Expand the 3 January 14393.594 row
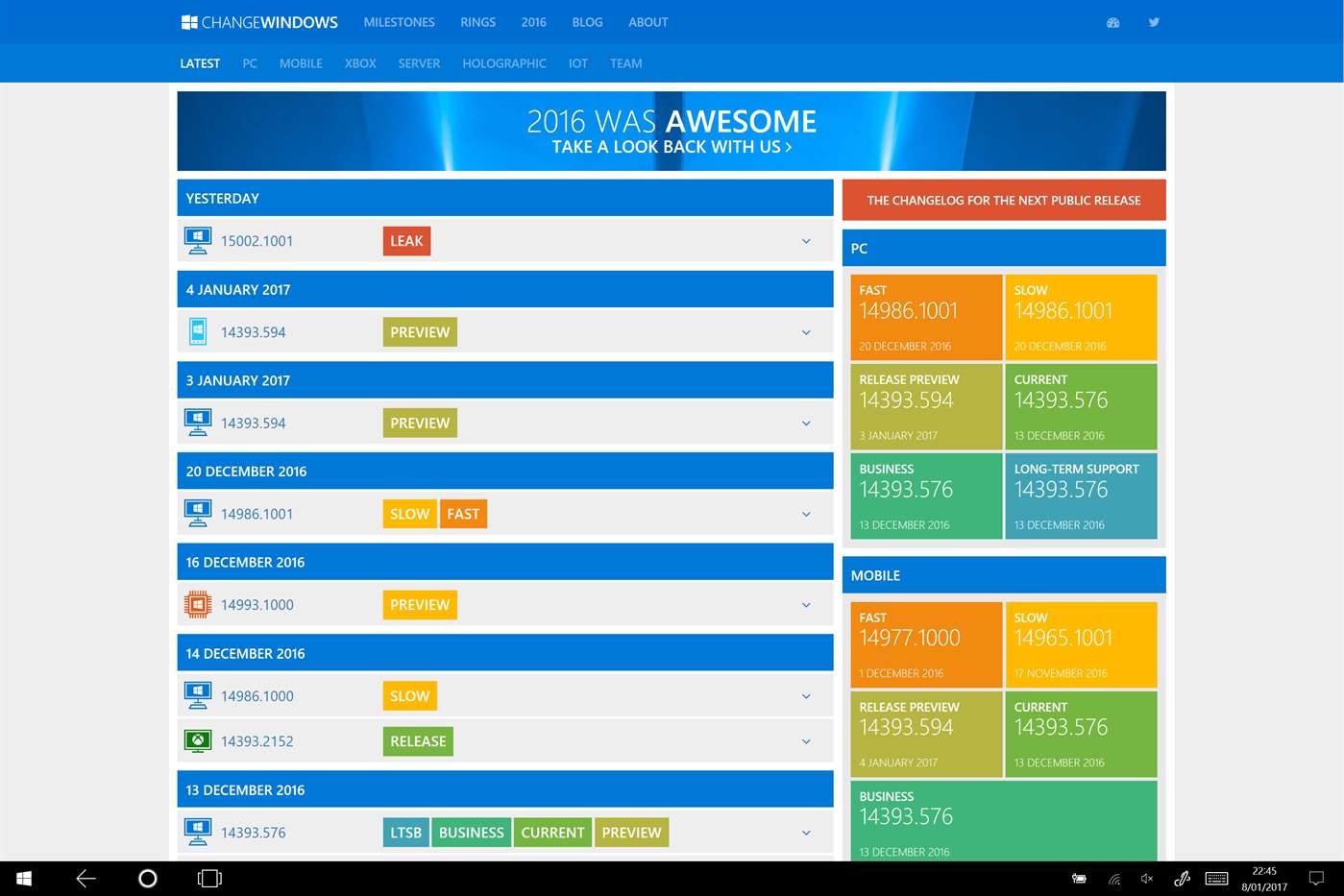This screenshot has height=896, width=1344. [806, 423]
